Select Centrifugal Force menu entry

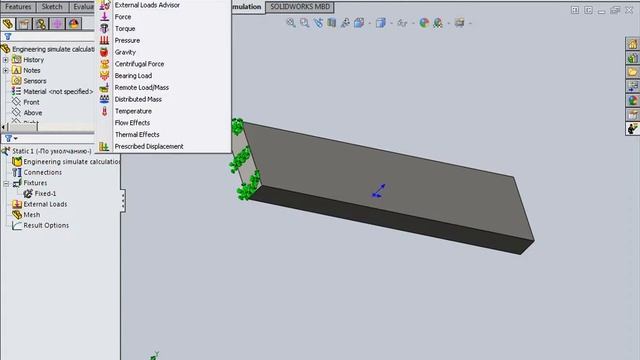tap(139, 64)
